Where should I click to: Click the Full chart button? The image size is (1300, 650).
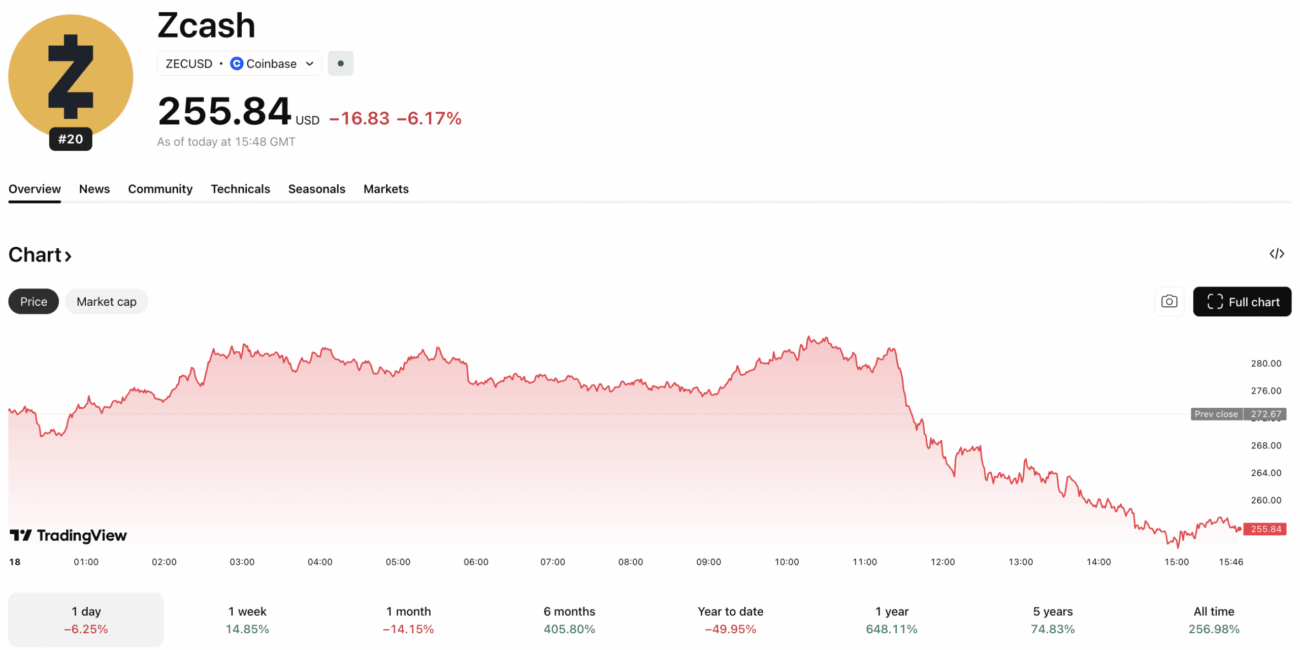pos(1242,302)
